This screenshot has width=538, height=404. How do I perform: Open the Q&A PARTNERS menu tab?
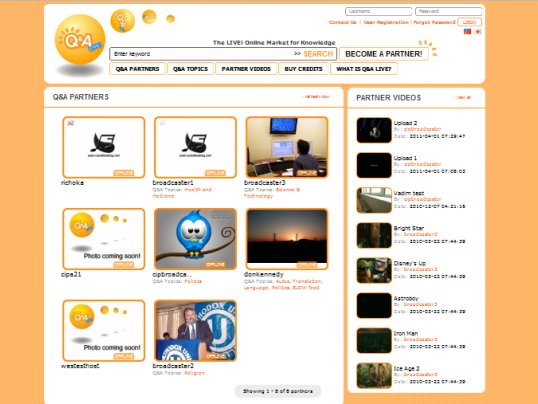137,69
